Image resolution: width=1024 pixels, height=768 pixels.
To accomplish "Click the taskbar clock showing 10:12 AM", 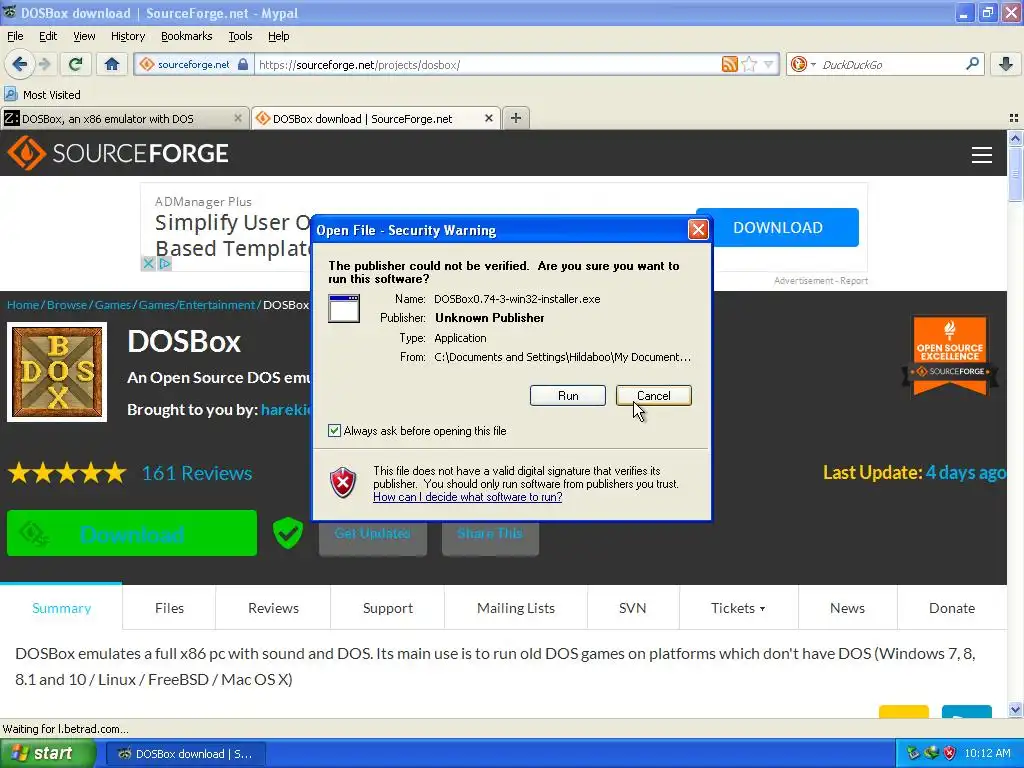I will 987,753.
